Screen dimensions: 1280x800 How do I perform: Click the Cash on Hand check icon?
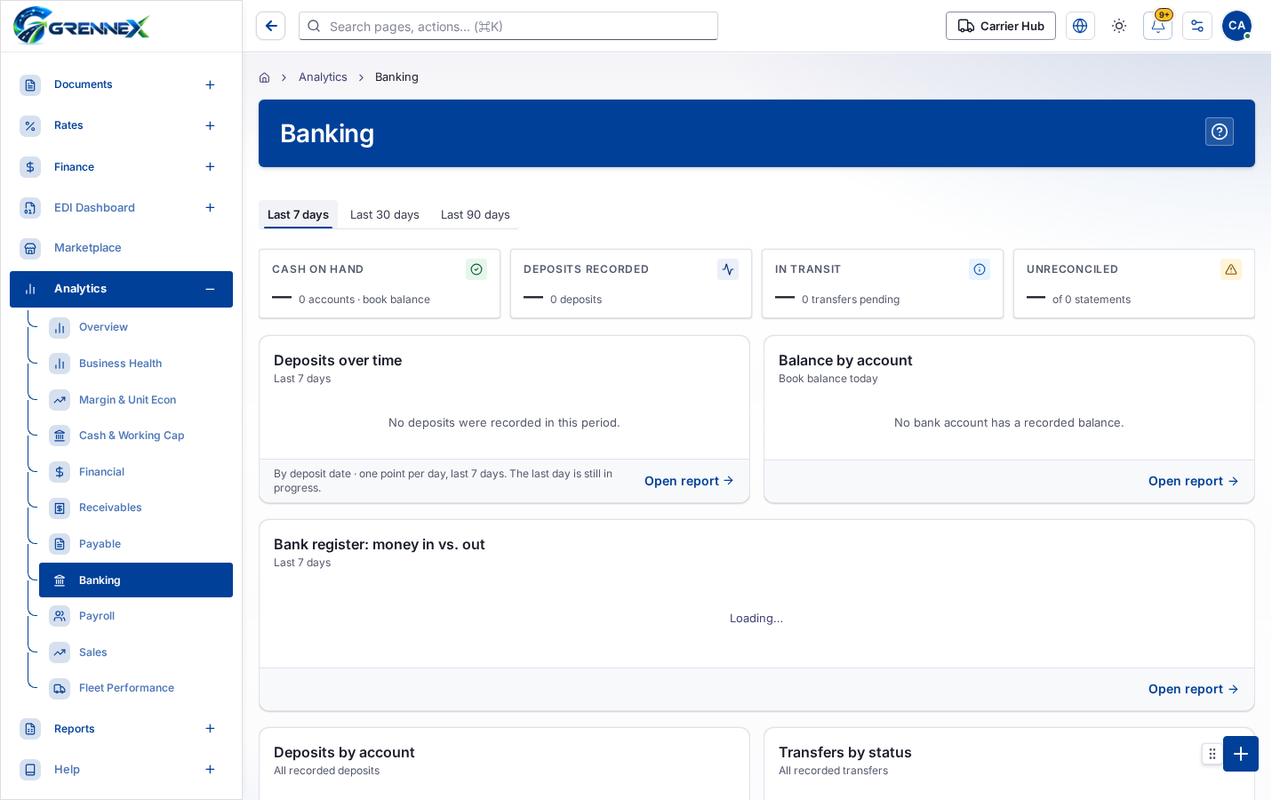coord(476,269)
